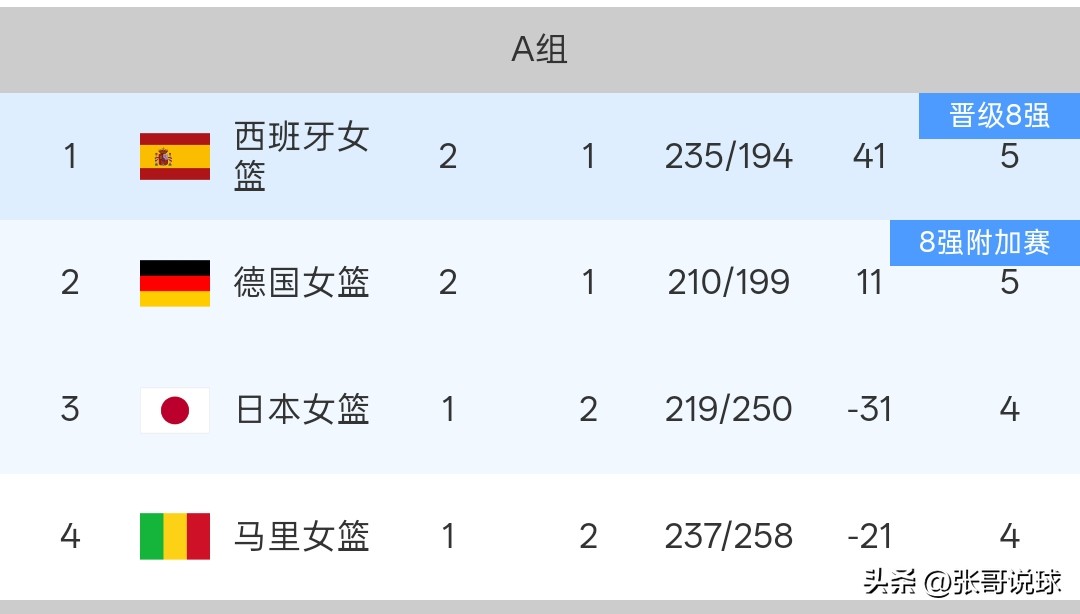This screenshot has width=1080, height=614.
Task: Click Spain's point differential 41
Action: click(x=869, y=156)
